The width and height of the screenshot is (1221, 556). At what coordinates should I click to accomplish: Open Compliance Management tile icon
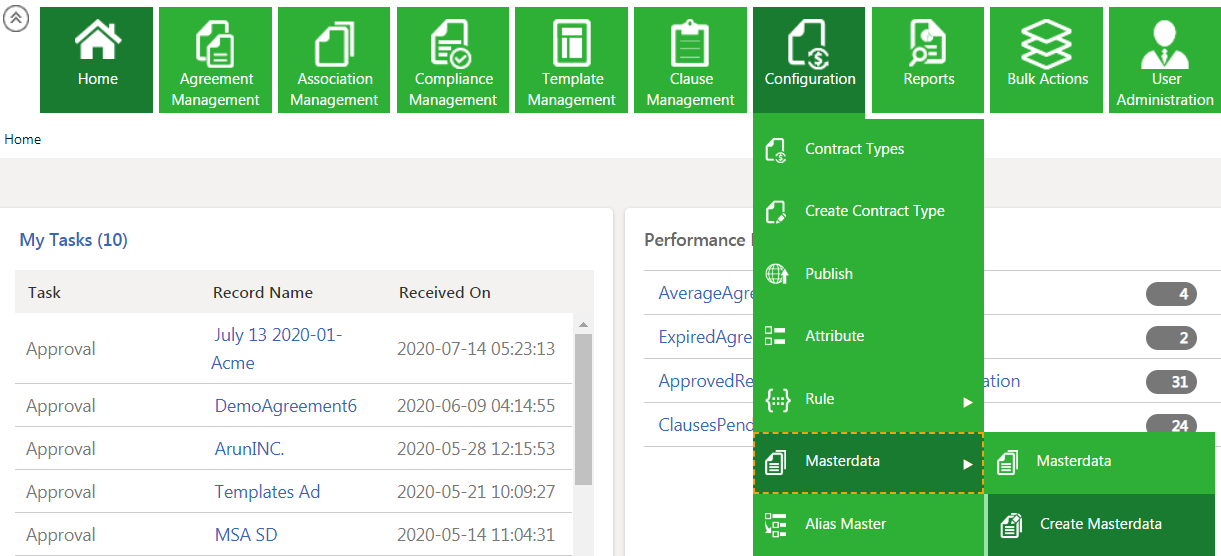453,44
